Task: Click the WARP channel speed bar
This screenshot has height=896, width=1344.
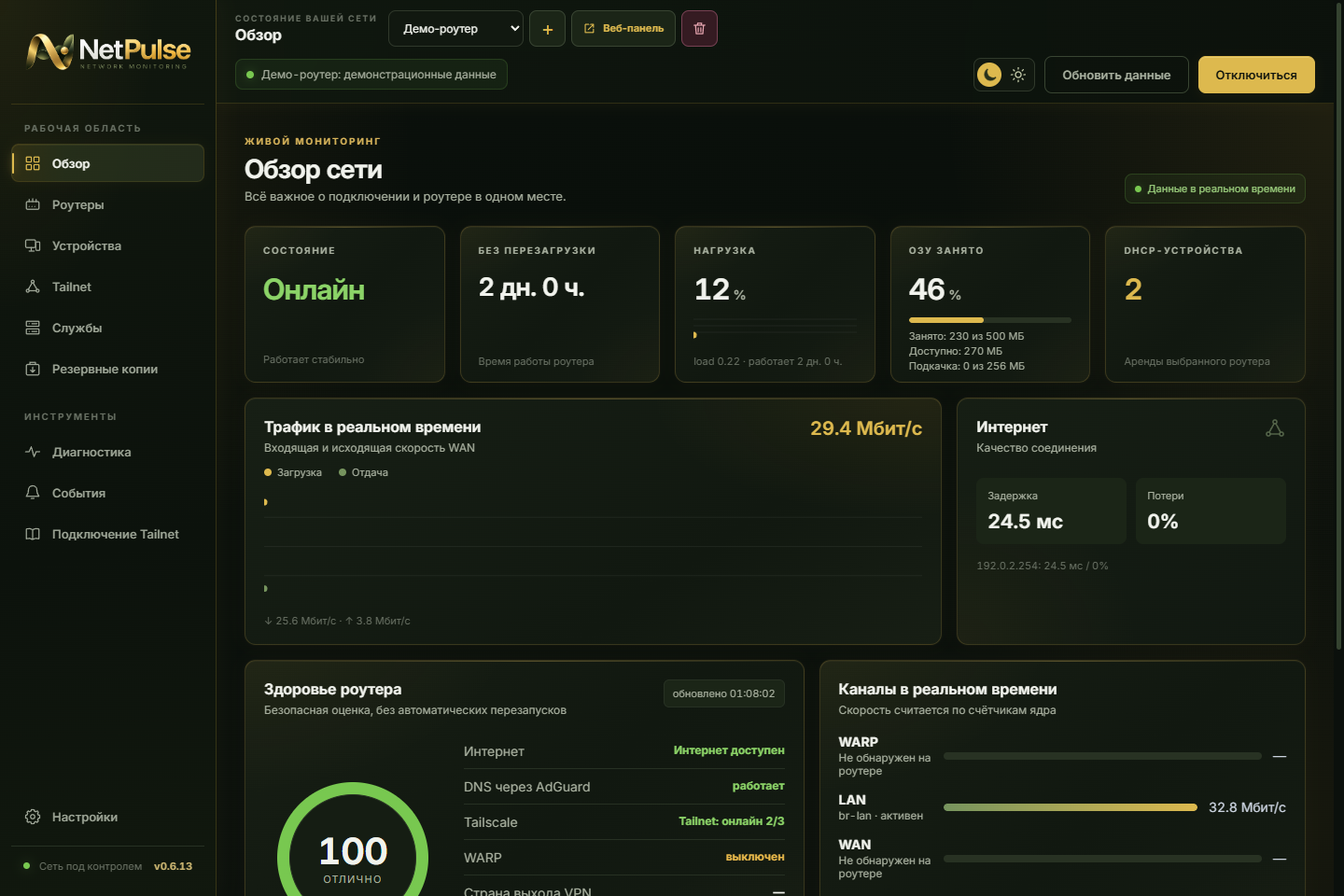Action: point(1102,756)
